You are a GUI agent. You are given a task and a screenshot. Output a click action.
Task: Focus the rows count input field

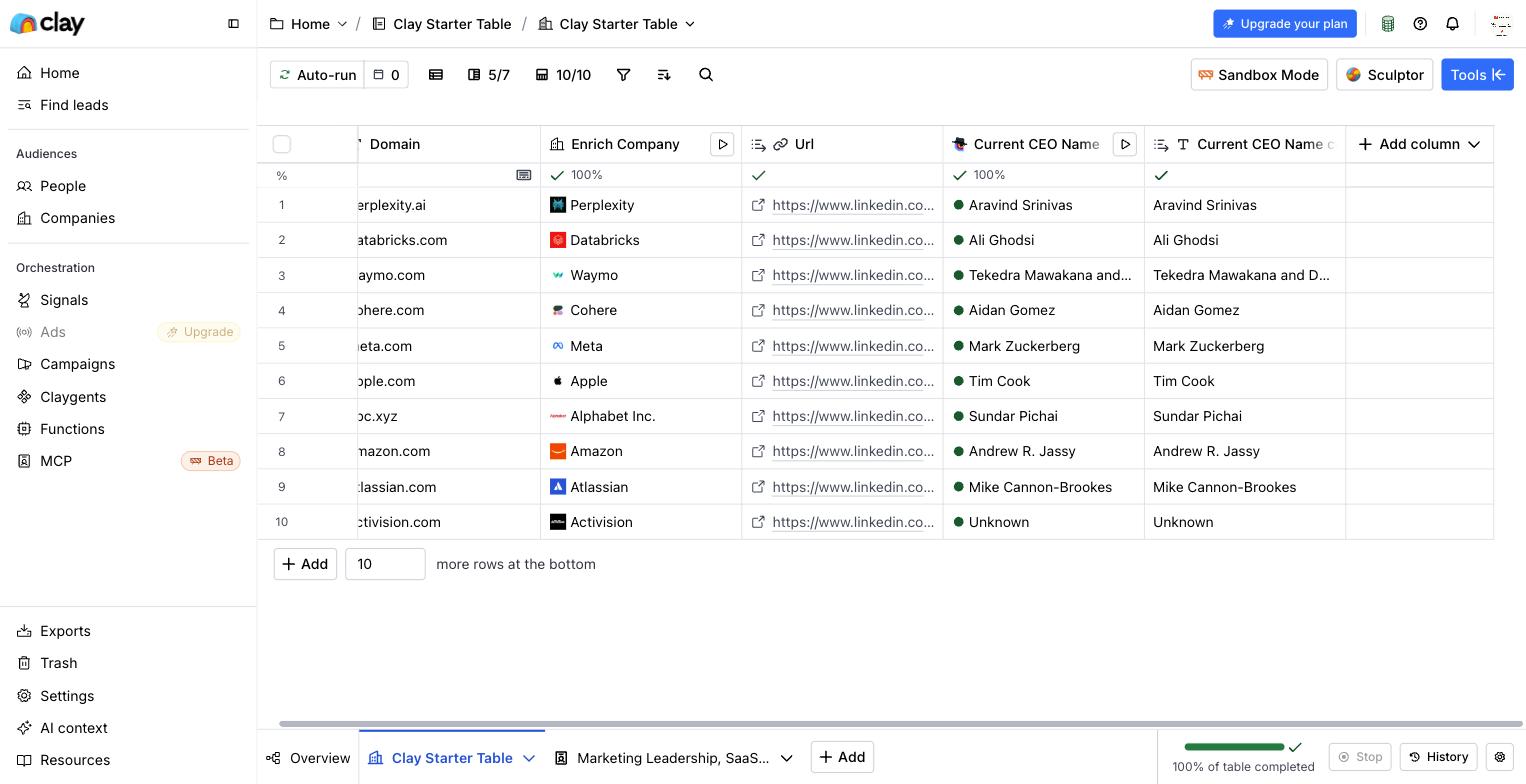tap(385, 564)
